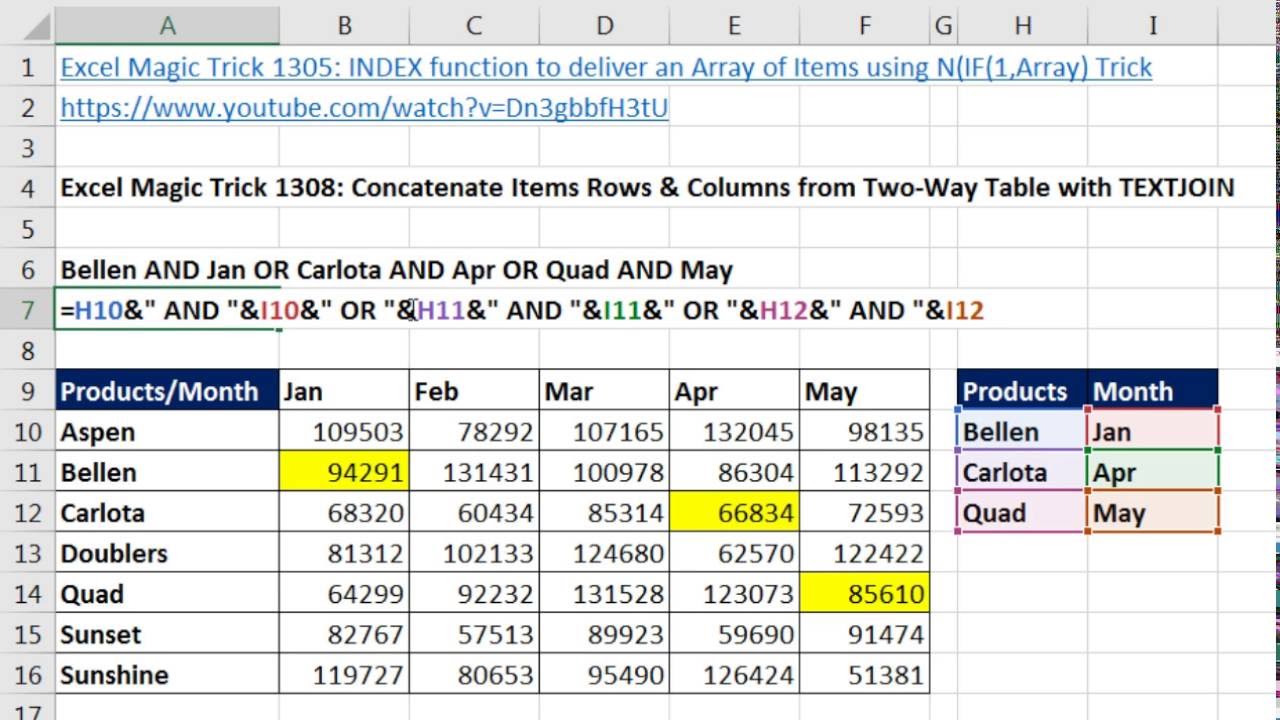This screenshot has height=720, width=1280.
Task: Click the yellow cell with 85610
Action: pyautogui.click(x=864, y=594)
